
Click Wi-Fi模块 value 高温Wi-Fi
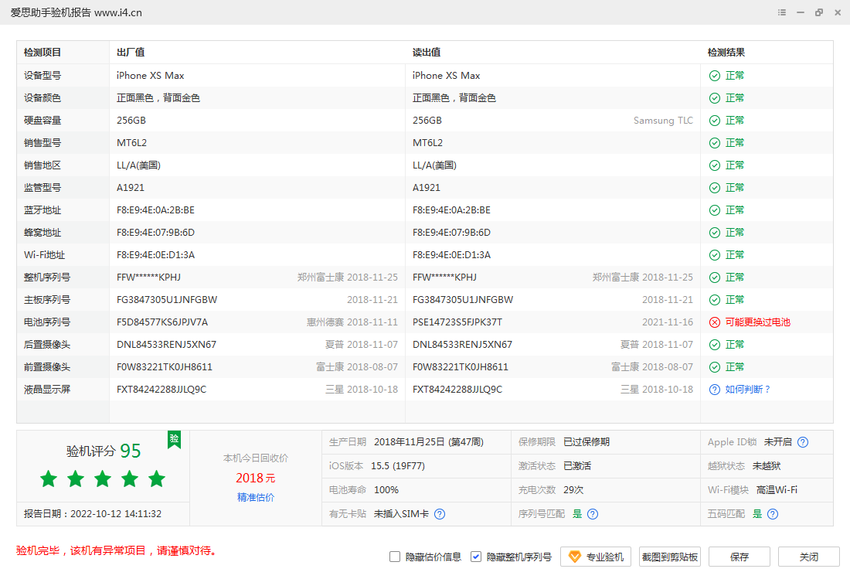point(777,490)
